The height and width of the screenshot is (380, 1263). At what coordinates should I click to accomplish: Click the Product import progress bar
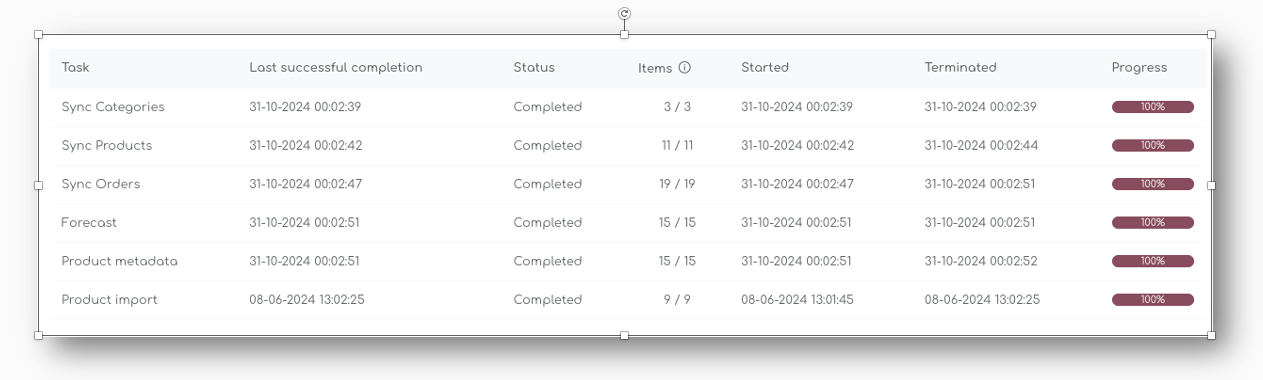point(1152,300)
